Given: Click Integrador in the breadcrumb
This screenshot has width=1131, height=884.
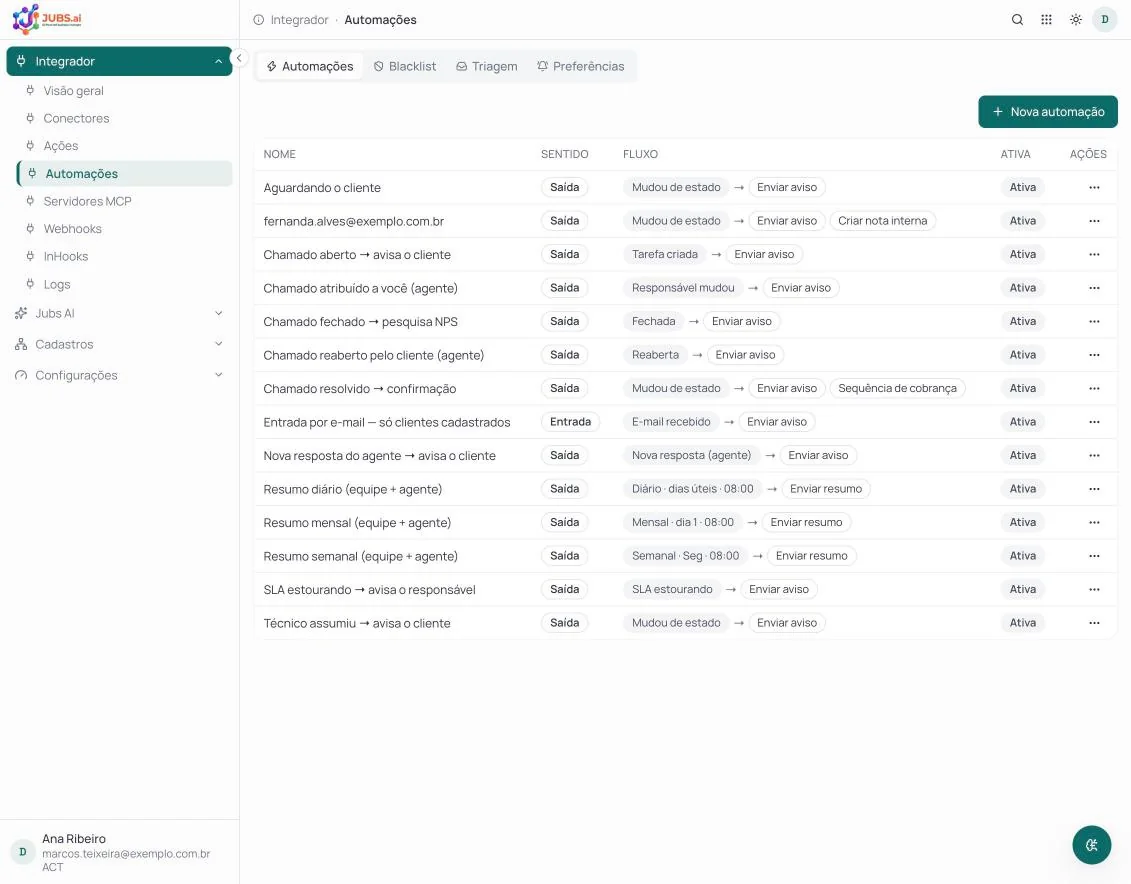Looking at the screenshot, I should point(299,20).
